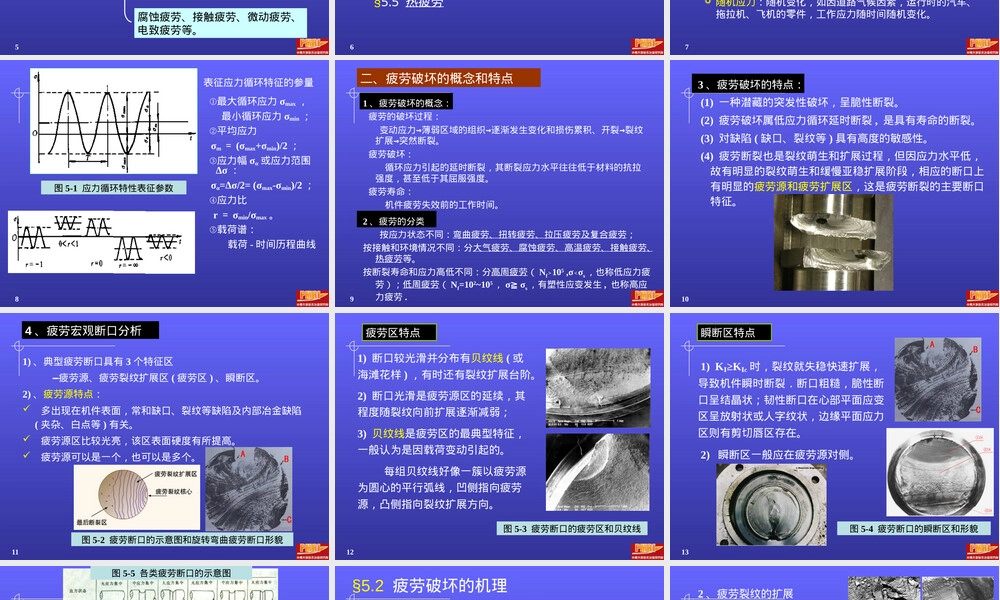This screenshot has height=600, width=1000.
Task: Select the partial slide titled §5.2 疲劳破坏的机理
Action: (x=499, y=583)
